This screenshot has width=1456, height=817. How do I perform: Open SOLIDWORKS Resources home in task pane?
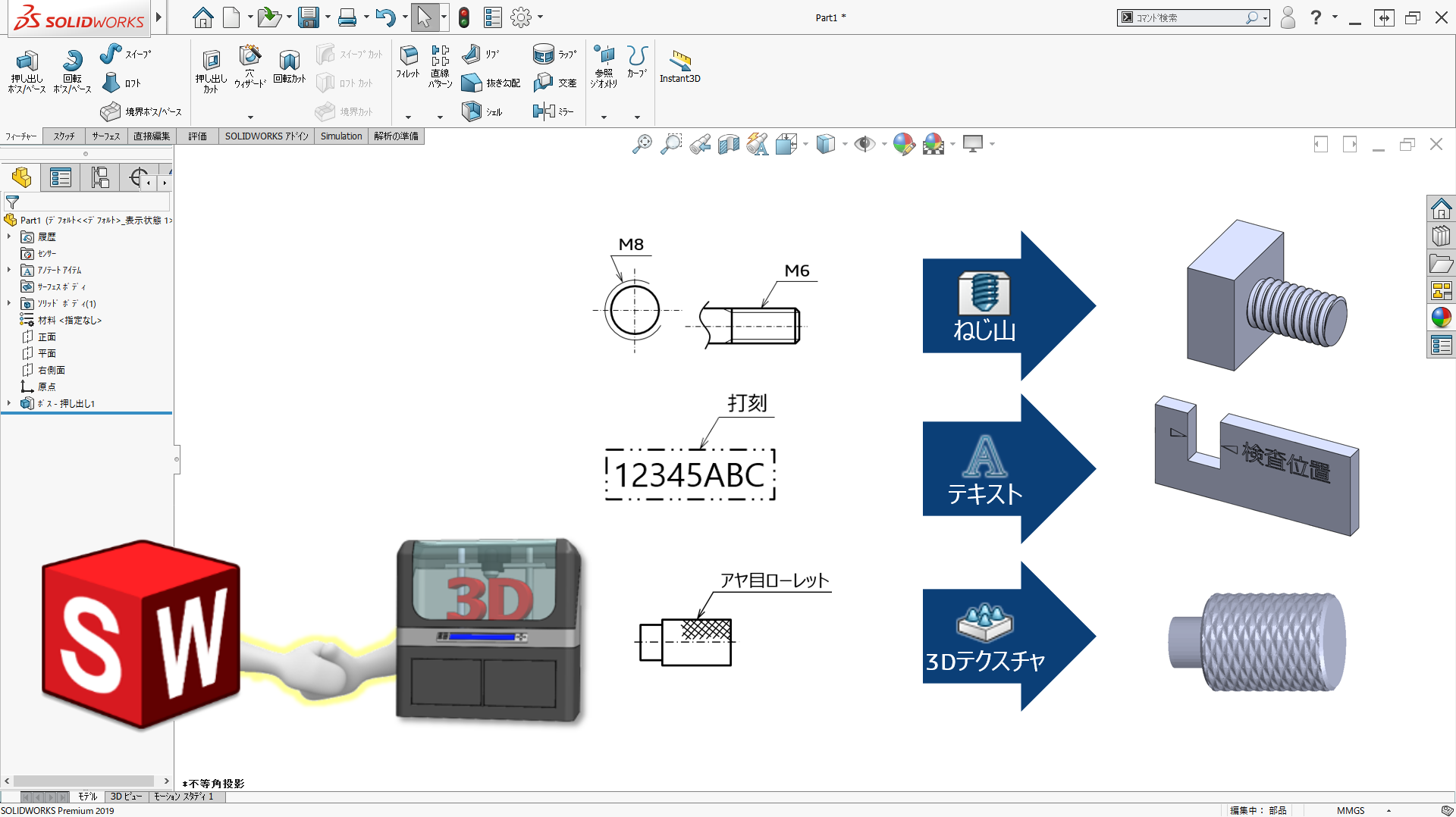tap(1441, 208)
